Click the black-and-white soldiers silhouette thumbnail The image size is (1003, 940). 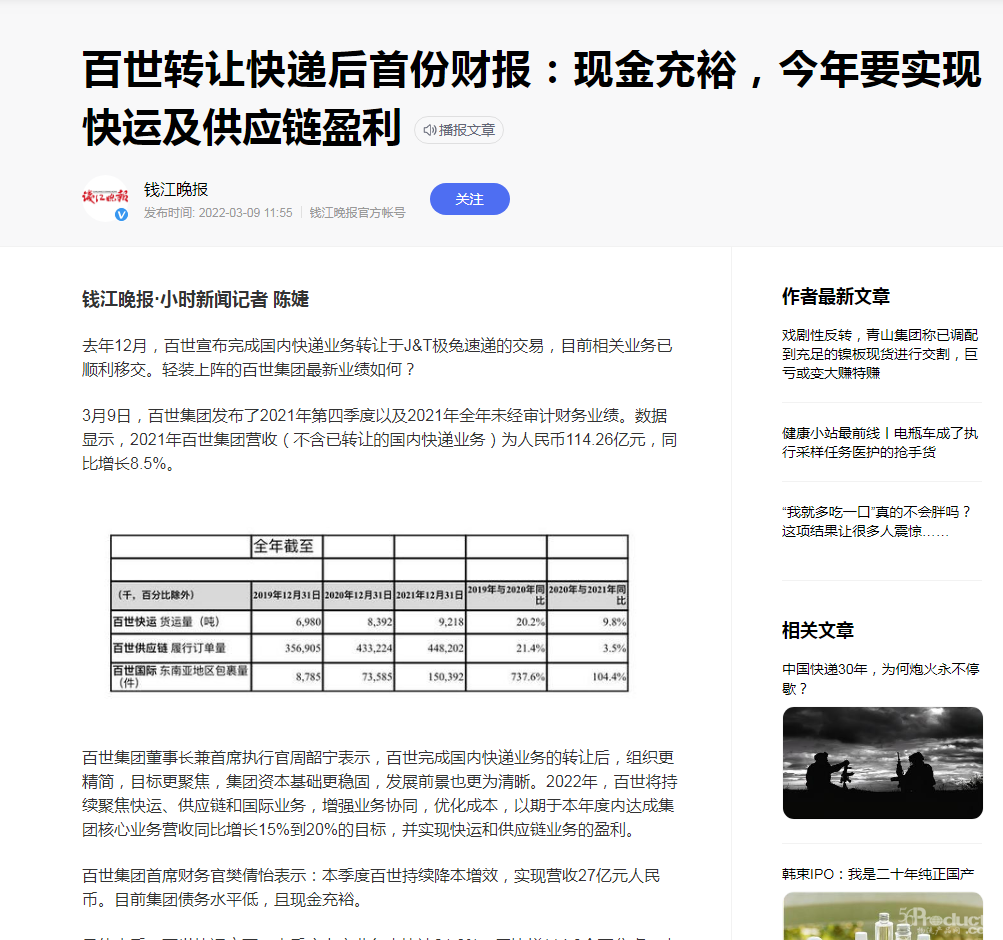point(882,763)
